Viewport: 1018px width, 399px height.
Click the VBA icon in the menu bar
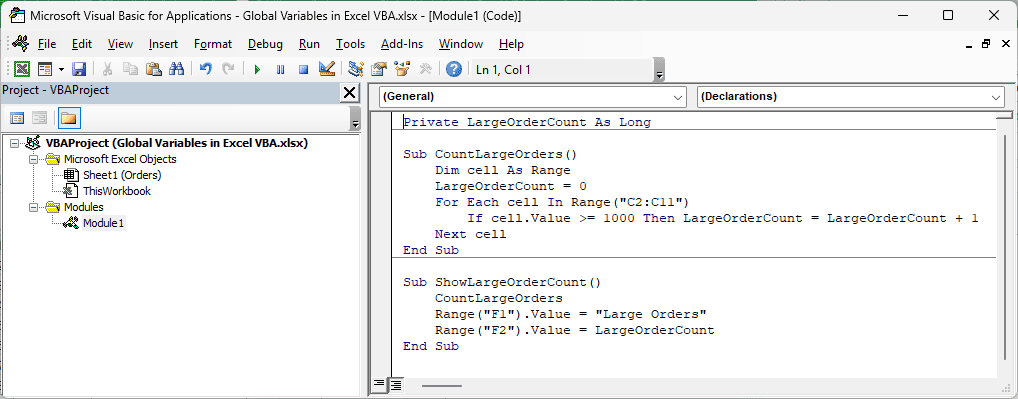[21, 43]
